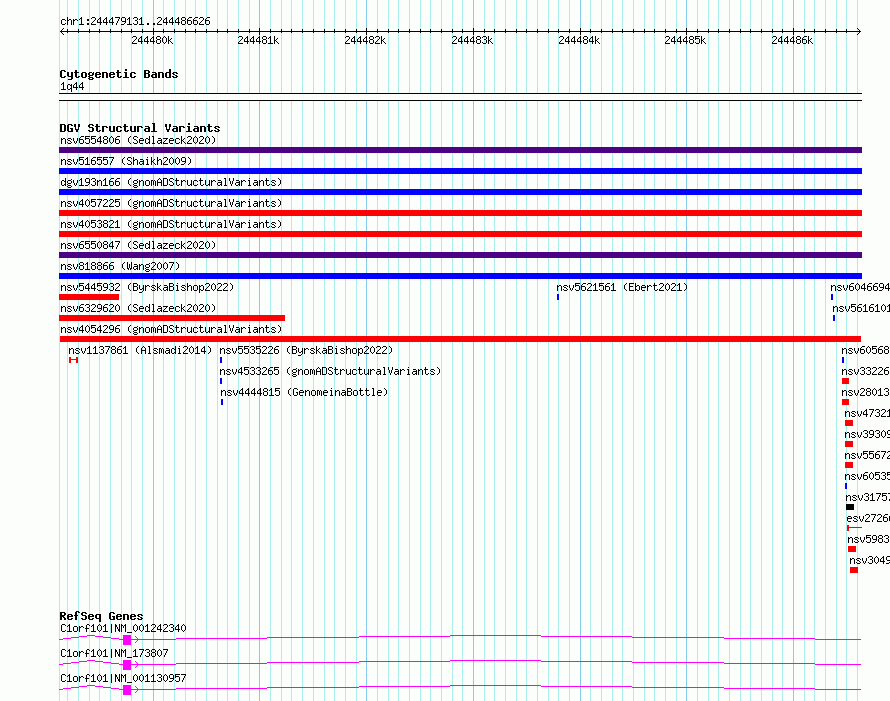
Task: Click the magenta exon box of NM_001242340
Action: pyautogui.click(x=127, y=640)
